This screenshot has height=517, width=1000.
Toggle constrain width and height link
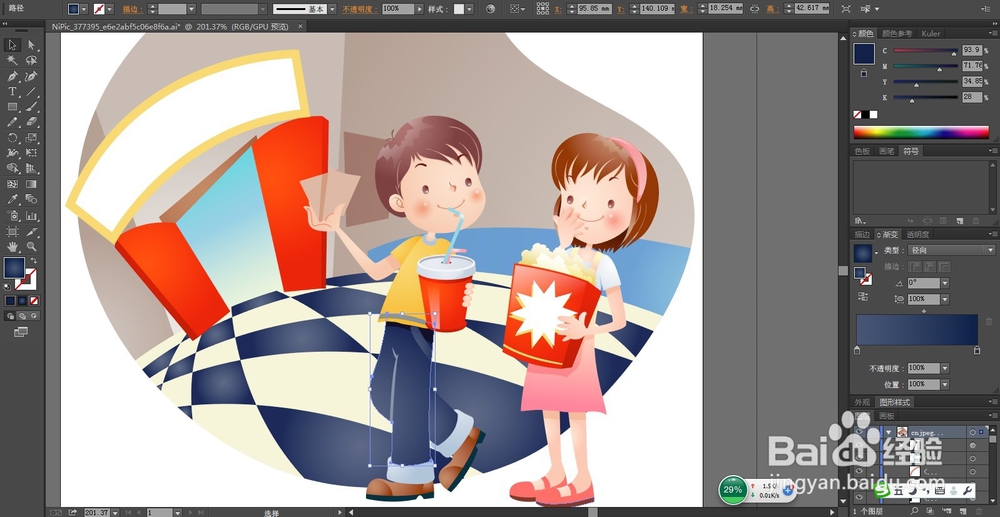[754, 9]
